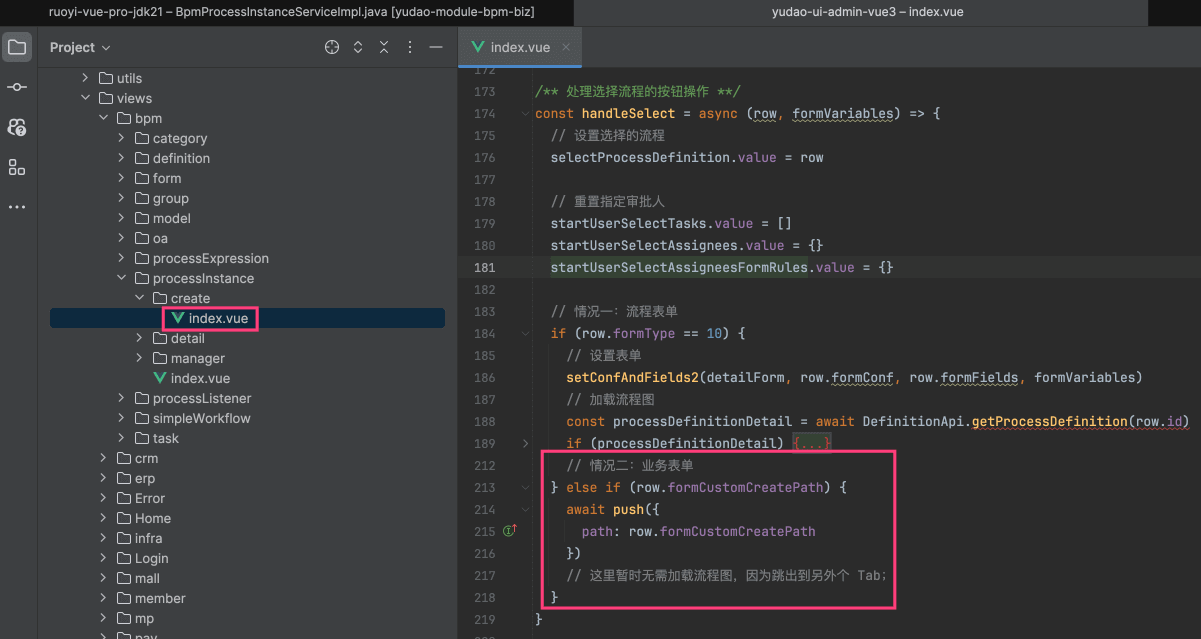Open the Structure tool window

click(x=17, y=167)
